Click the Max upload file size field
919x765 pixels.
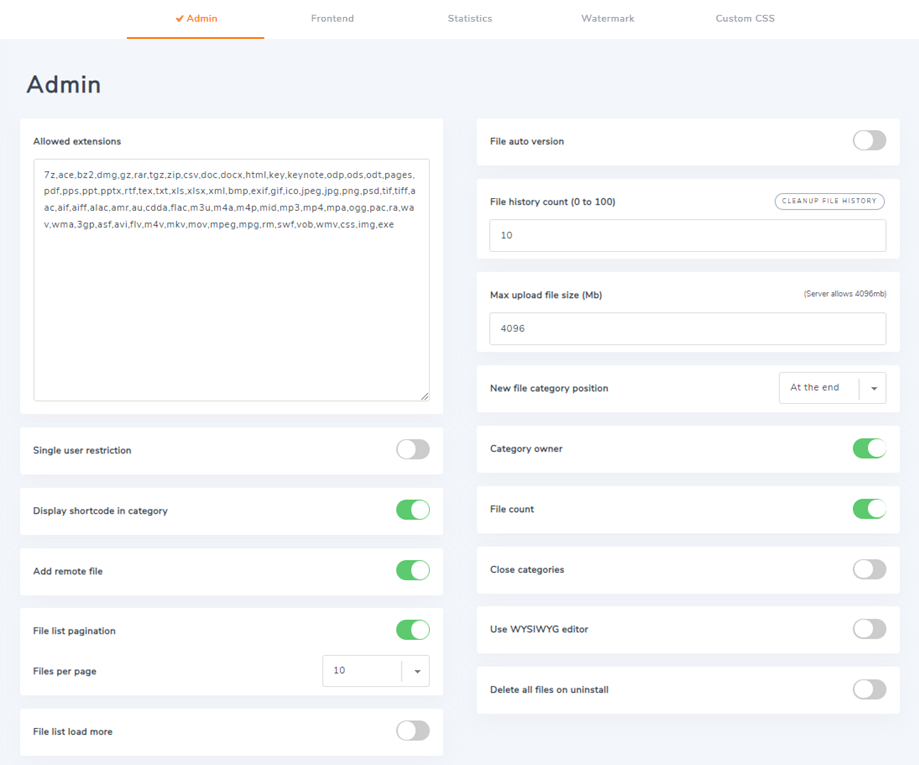pos(687,329)
